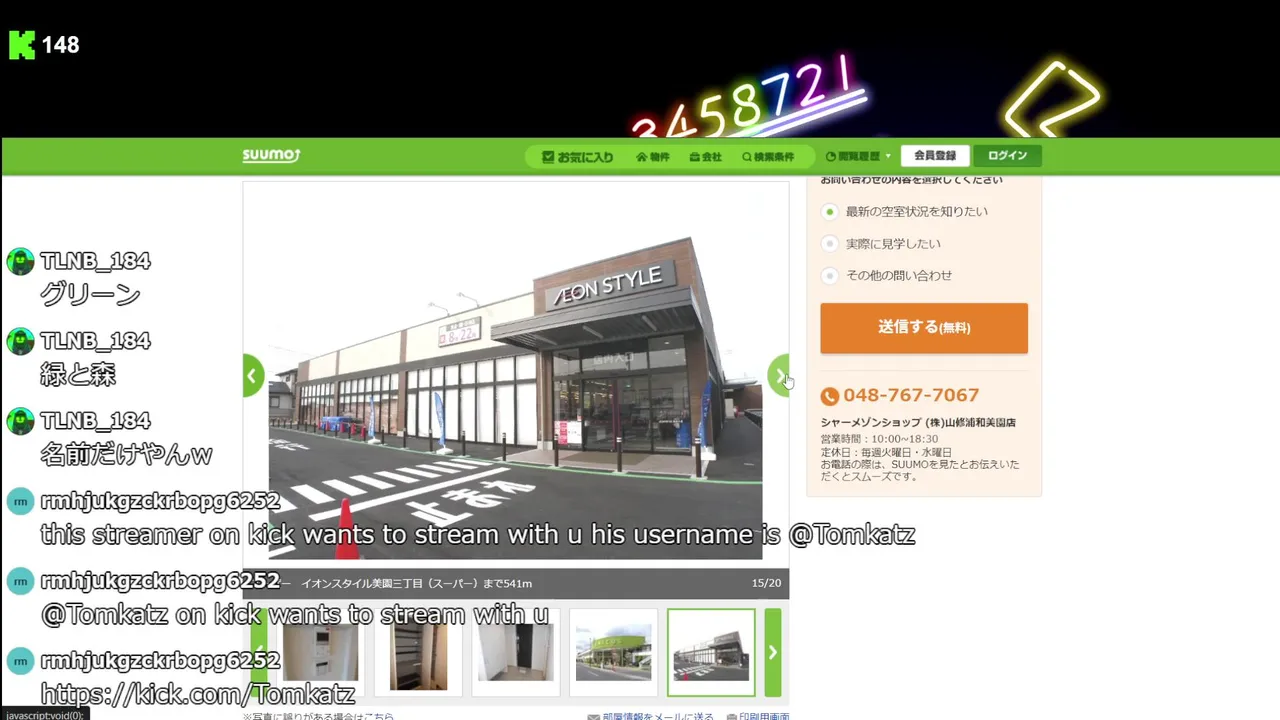This screenshot has width=1280, height=720.
Task: Show previous photo with left arrow
Action: pos(253,376)
